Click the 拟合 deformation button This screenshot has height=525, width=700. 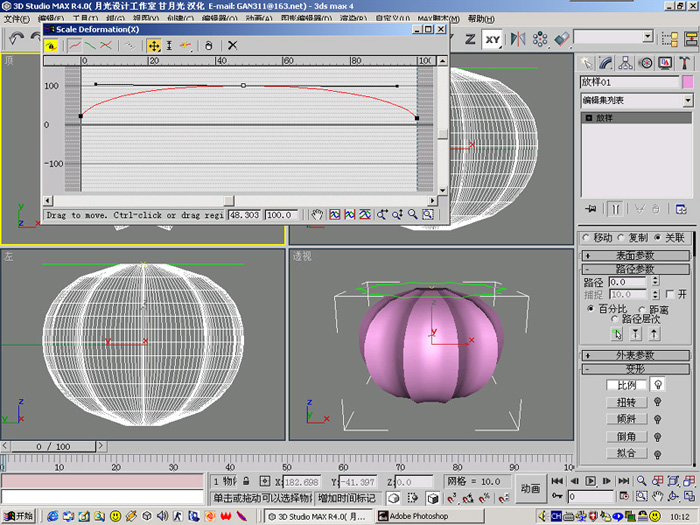(x=626, y=454)
